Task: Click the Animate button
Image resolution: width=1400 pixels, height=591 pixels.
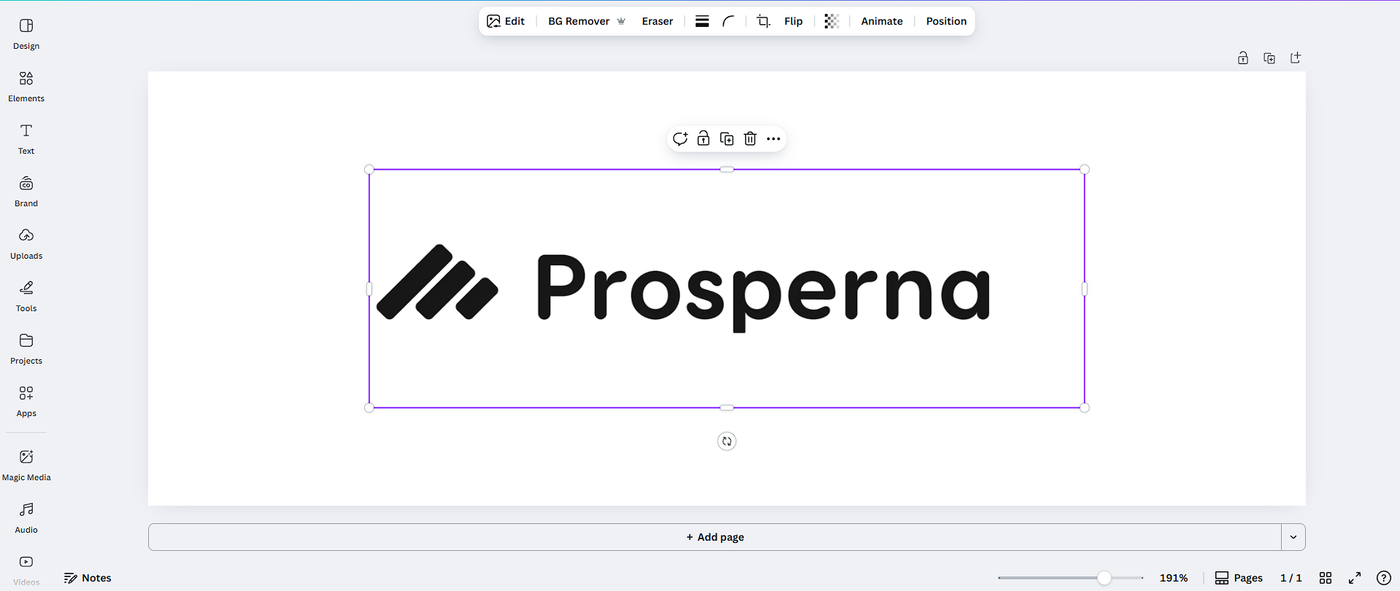Action: coord(882,21)
